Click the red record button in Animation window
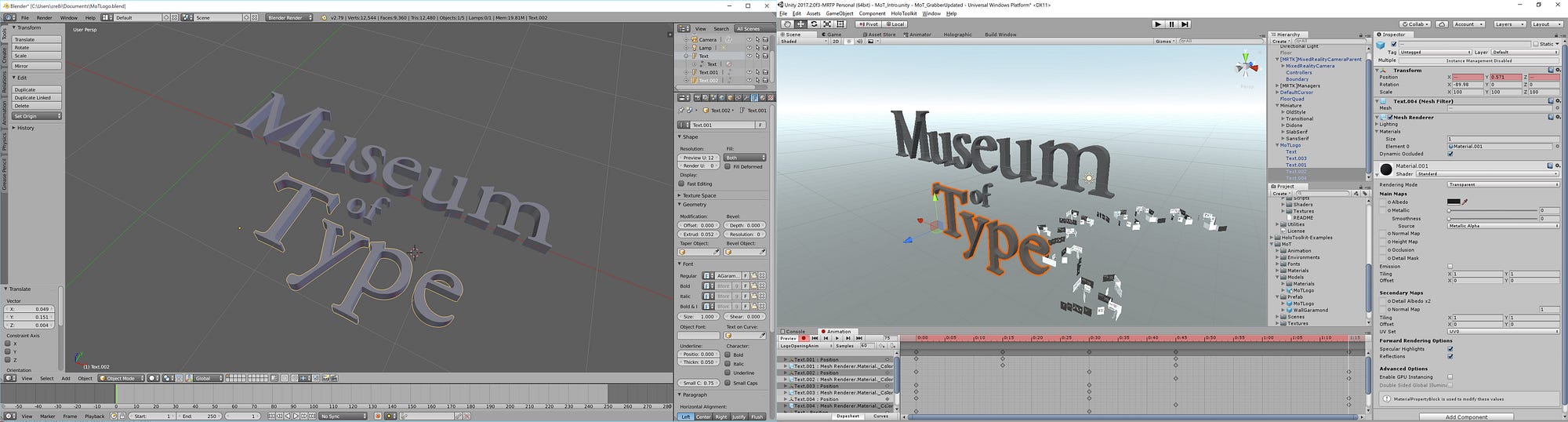Screen dimensions: 1568x422 pos(804,338)
